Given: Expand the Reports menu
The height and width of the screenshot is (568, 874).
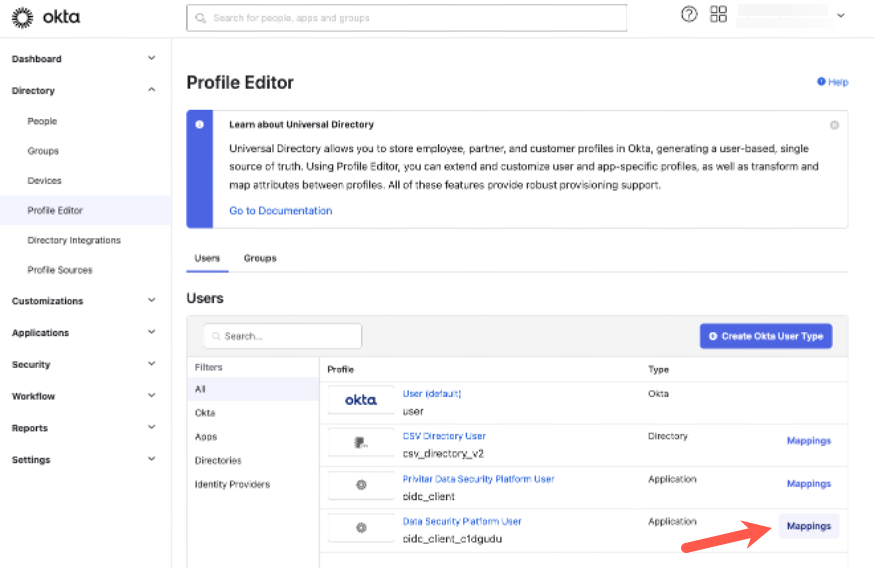Looking at the screenshot, I should (x=151, y=427).
